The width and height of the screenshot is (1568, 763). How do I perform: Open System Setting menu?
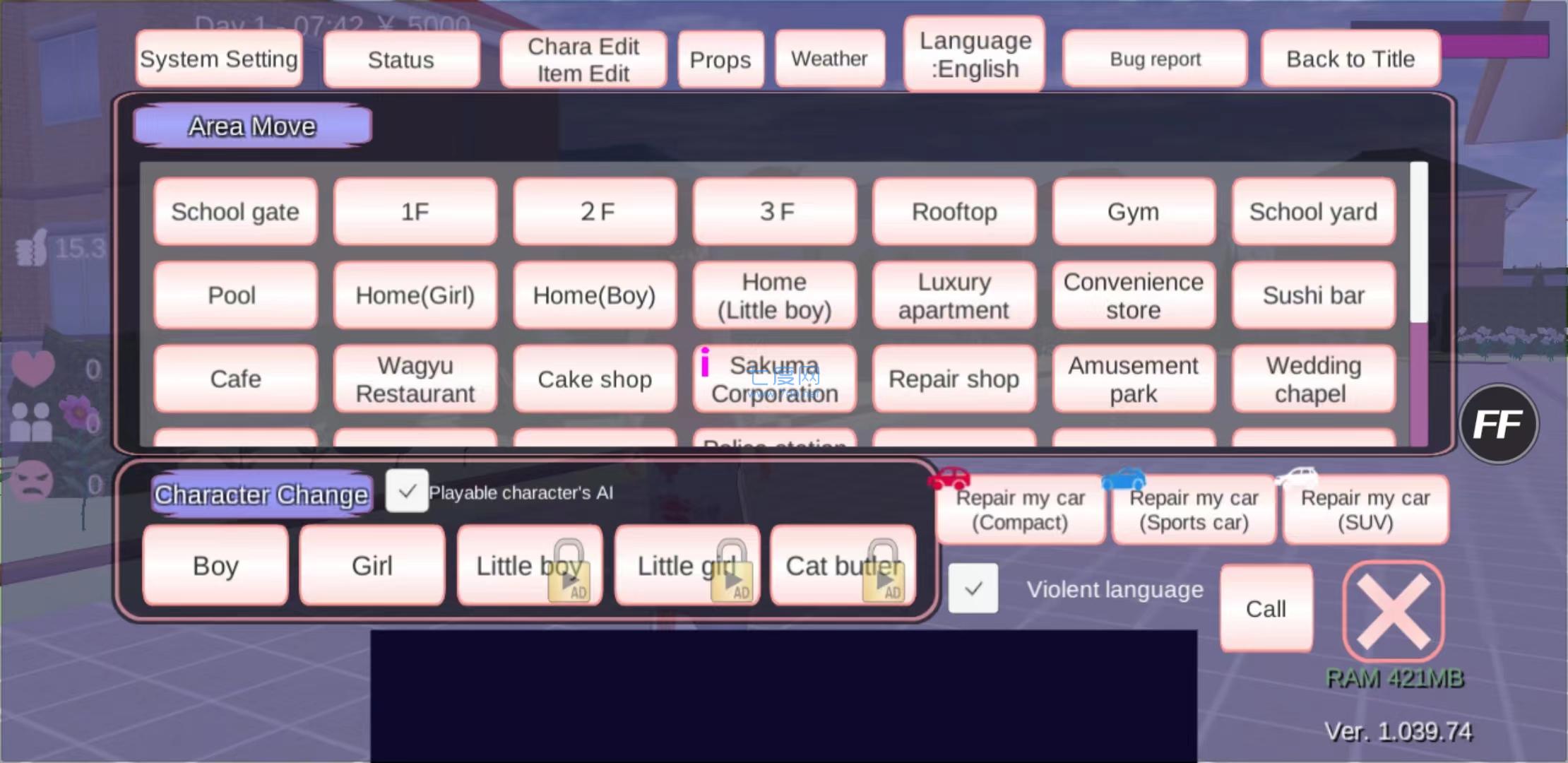[x=220, y=59]
